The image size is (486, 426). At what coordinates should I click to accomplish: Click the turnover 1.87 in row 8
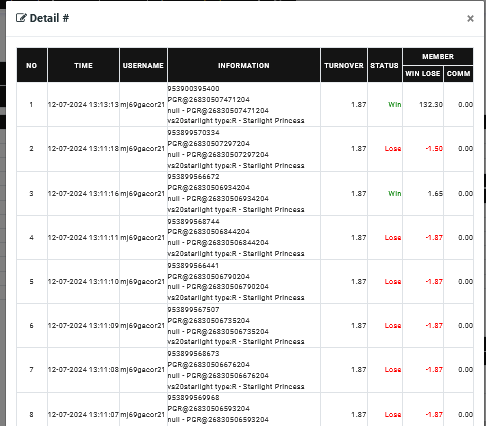click(359, 414)
